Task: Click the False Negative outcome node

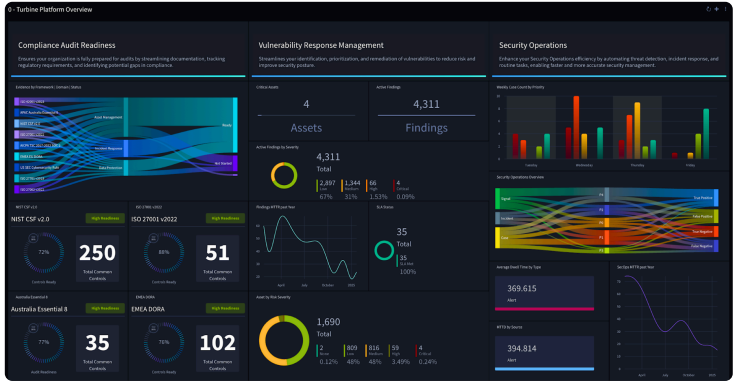Action: coord(716,246)
